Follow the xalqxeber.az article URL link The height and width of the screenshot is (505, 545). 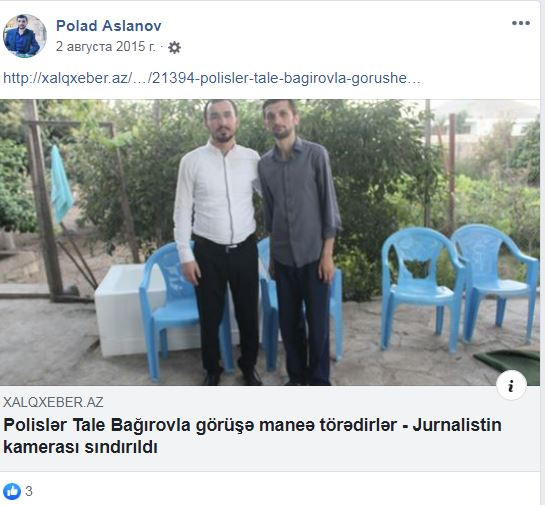pos(212,78)
